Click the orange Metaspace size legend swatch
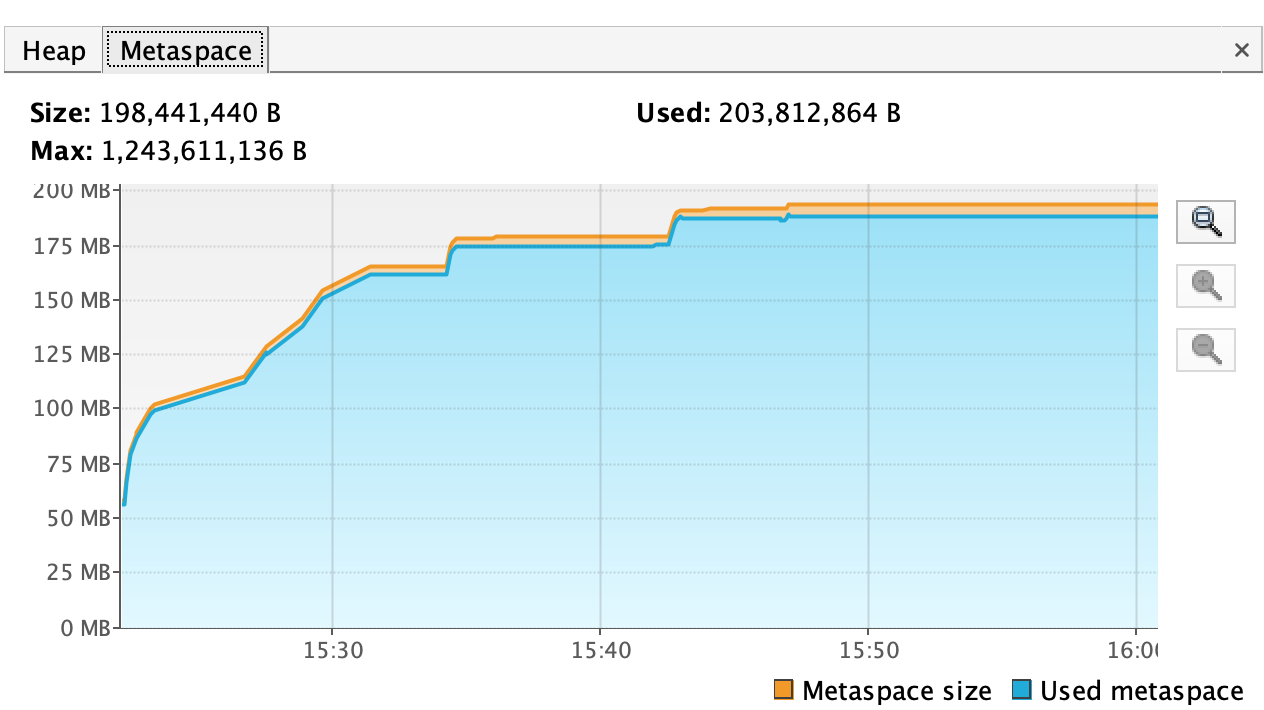Screen dimensions: 1264x710 click(x=784, y=690)
